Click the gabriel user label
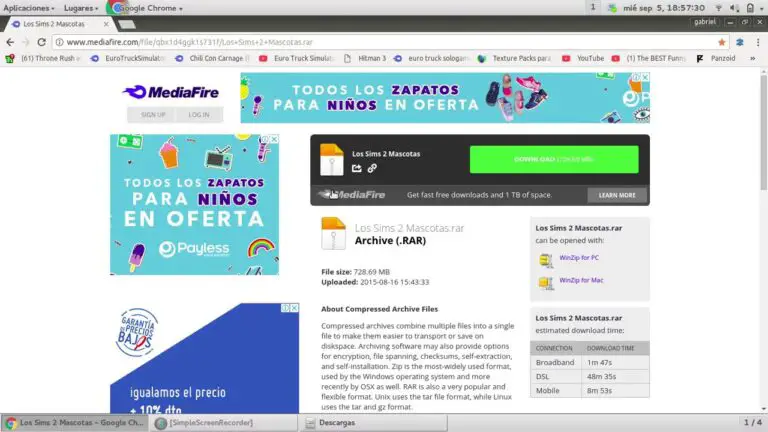768x432 pixels. (x=705, y=22)
